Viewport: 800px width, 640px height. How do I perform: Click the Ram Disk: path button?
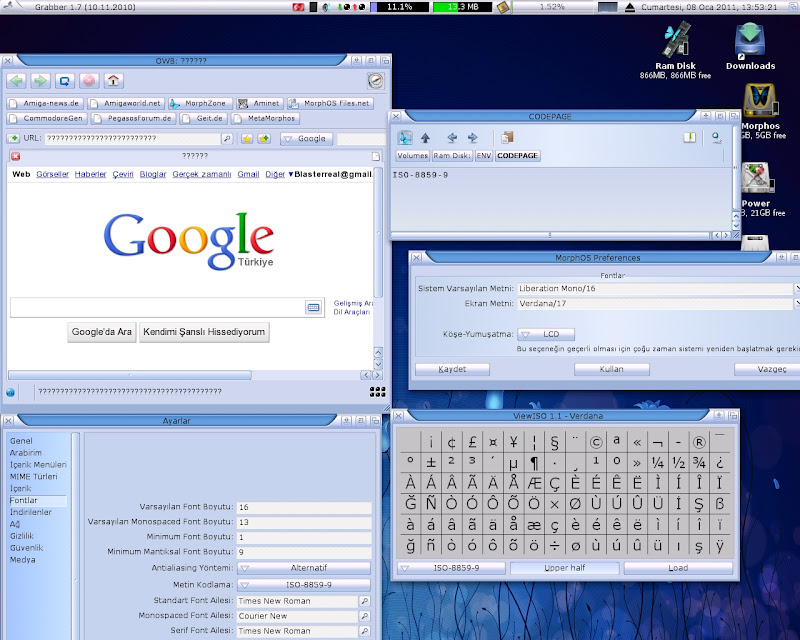tap(452, 156)
